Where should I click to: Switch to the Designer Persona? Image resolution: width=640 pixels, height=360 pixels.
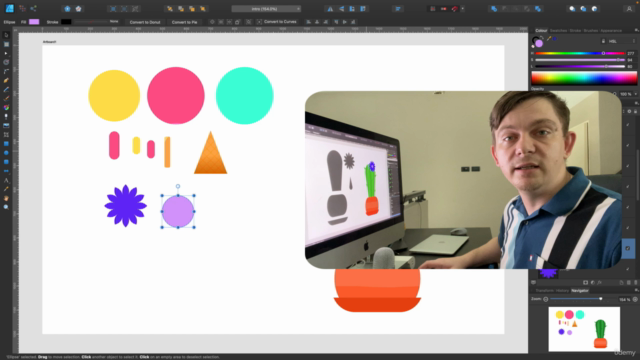pyautogui.click(x=9, y=9)
